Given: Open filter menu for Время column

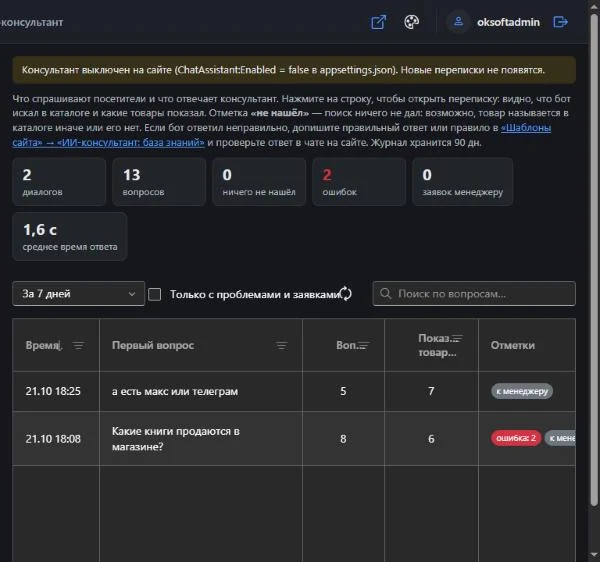Looking at the screenshot, I should pos(78,345).
